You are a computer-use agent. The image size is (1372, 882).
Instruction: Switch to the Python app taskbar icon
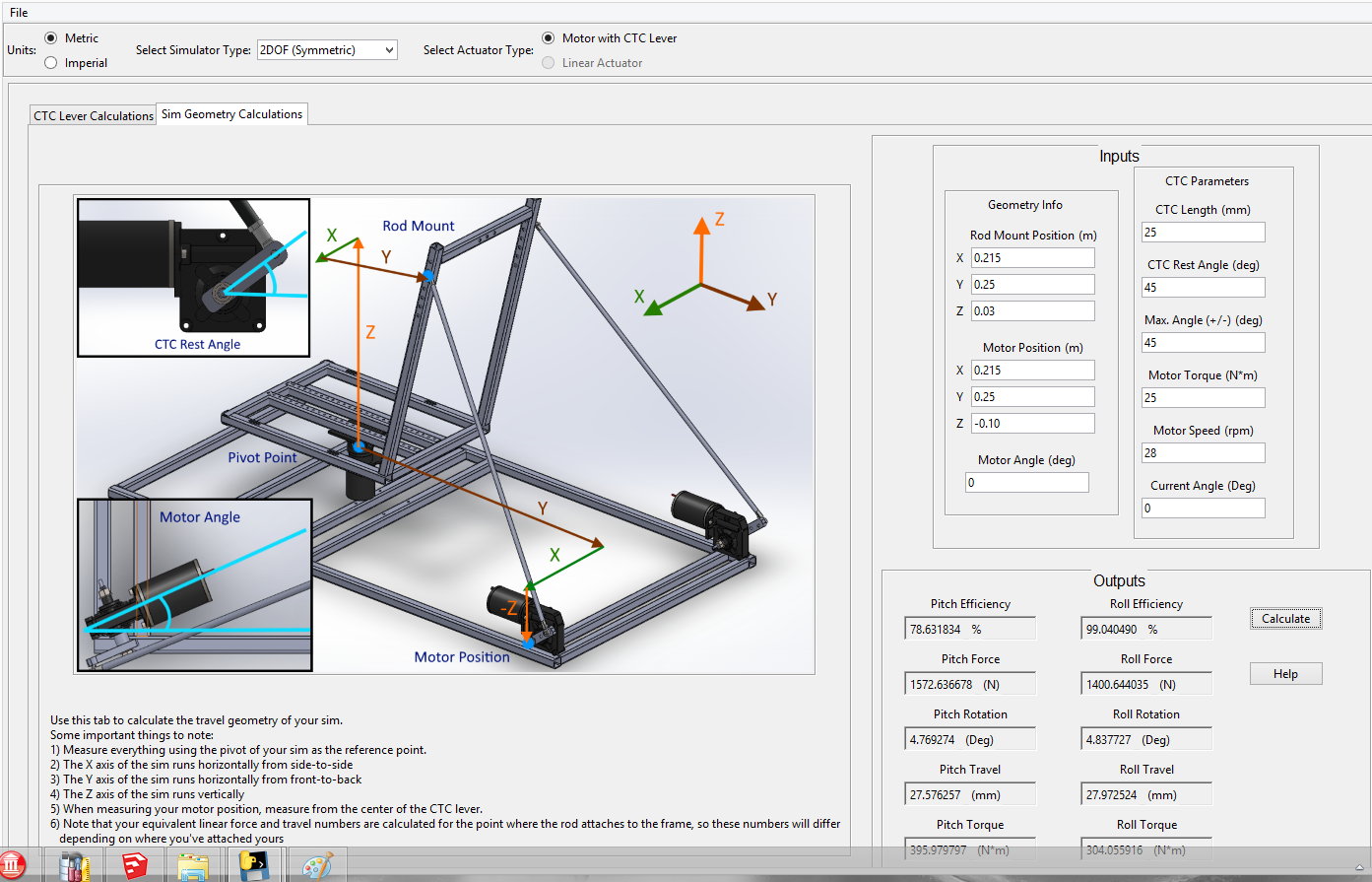pyautogui.click(x=255, y=865)
